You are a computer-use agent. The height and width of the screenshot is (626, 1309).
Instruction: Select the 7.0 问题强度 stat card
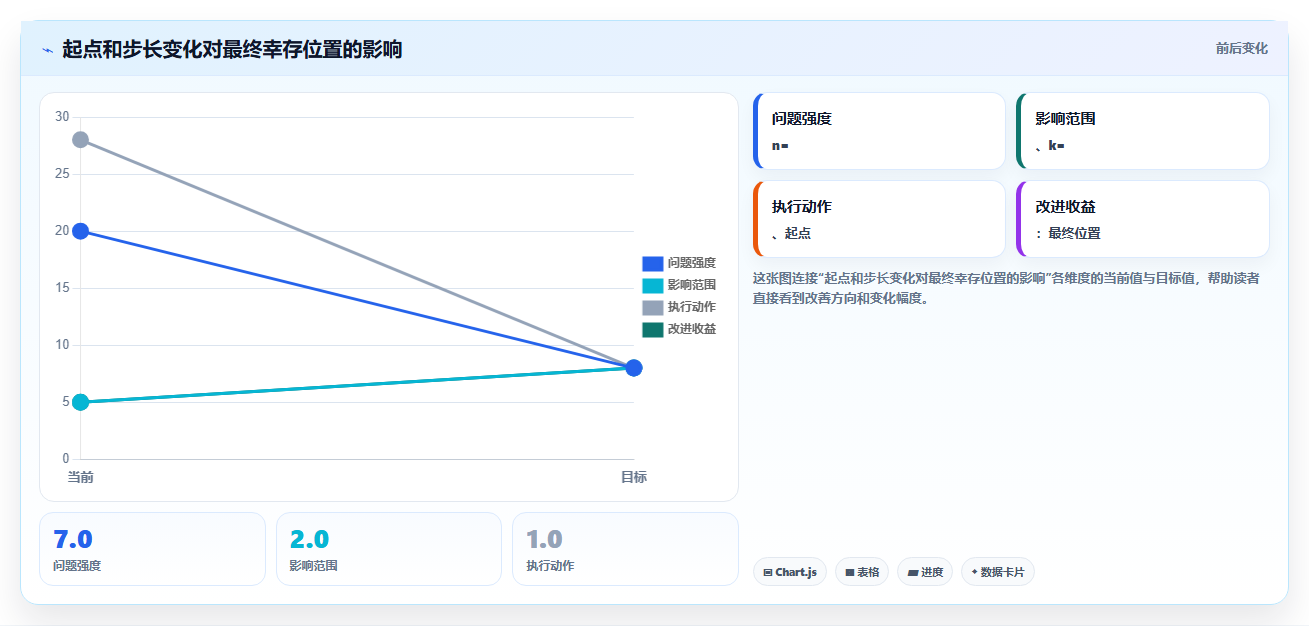coord(152,549)
